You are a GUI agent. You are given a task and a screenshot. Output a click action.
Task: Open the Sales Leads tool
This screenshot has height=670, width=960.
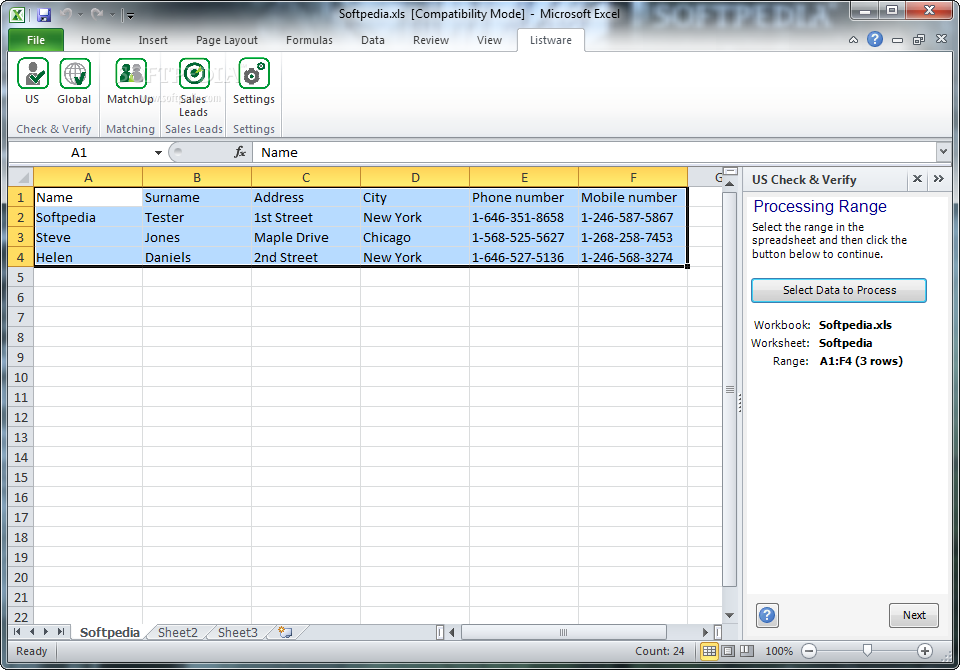click(x=193, y=88)
